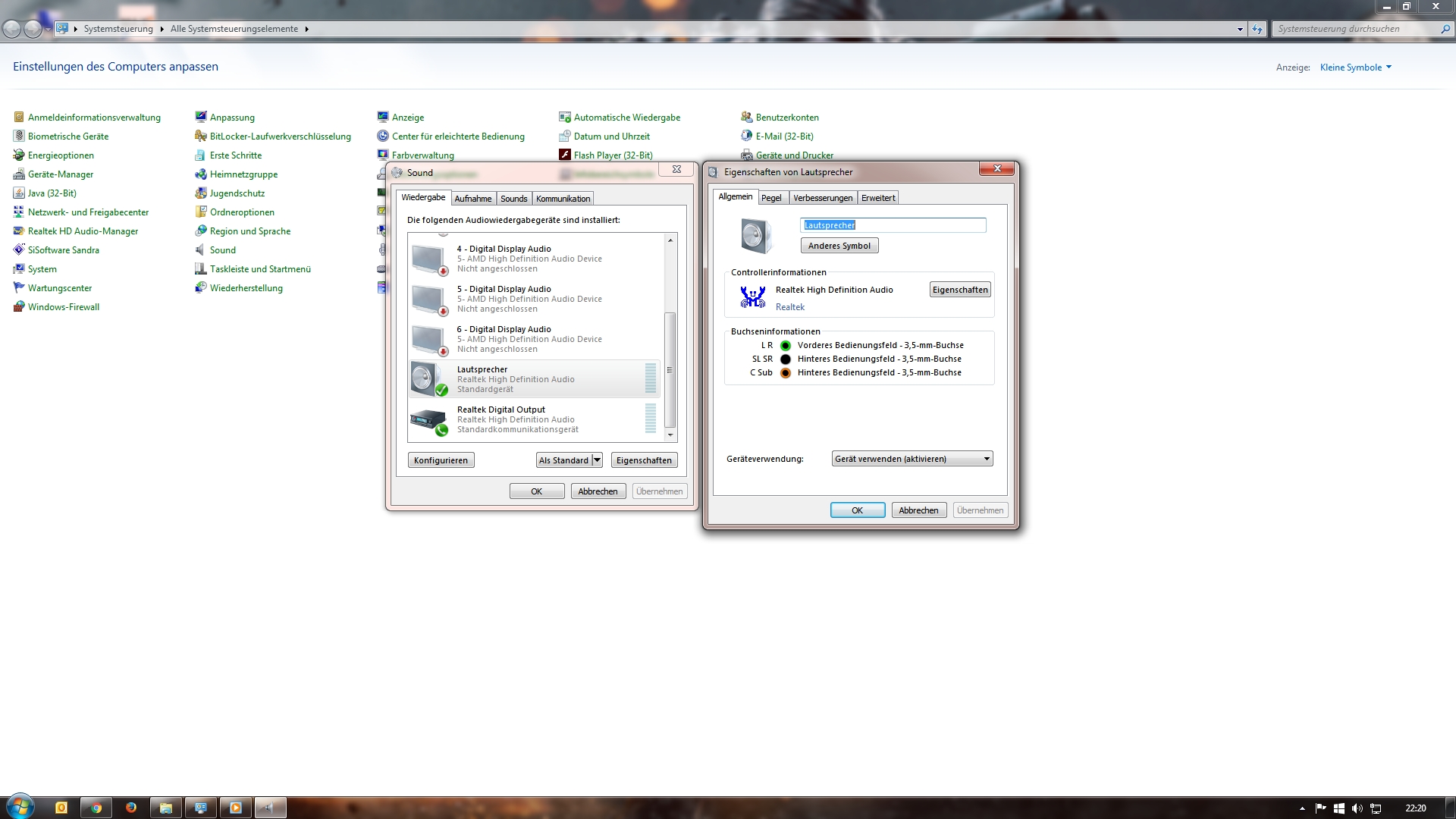Click the Anderes Symbol button

click(x=839, y=246)
